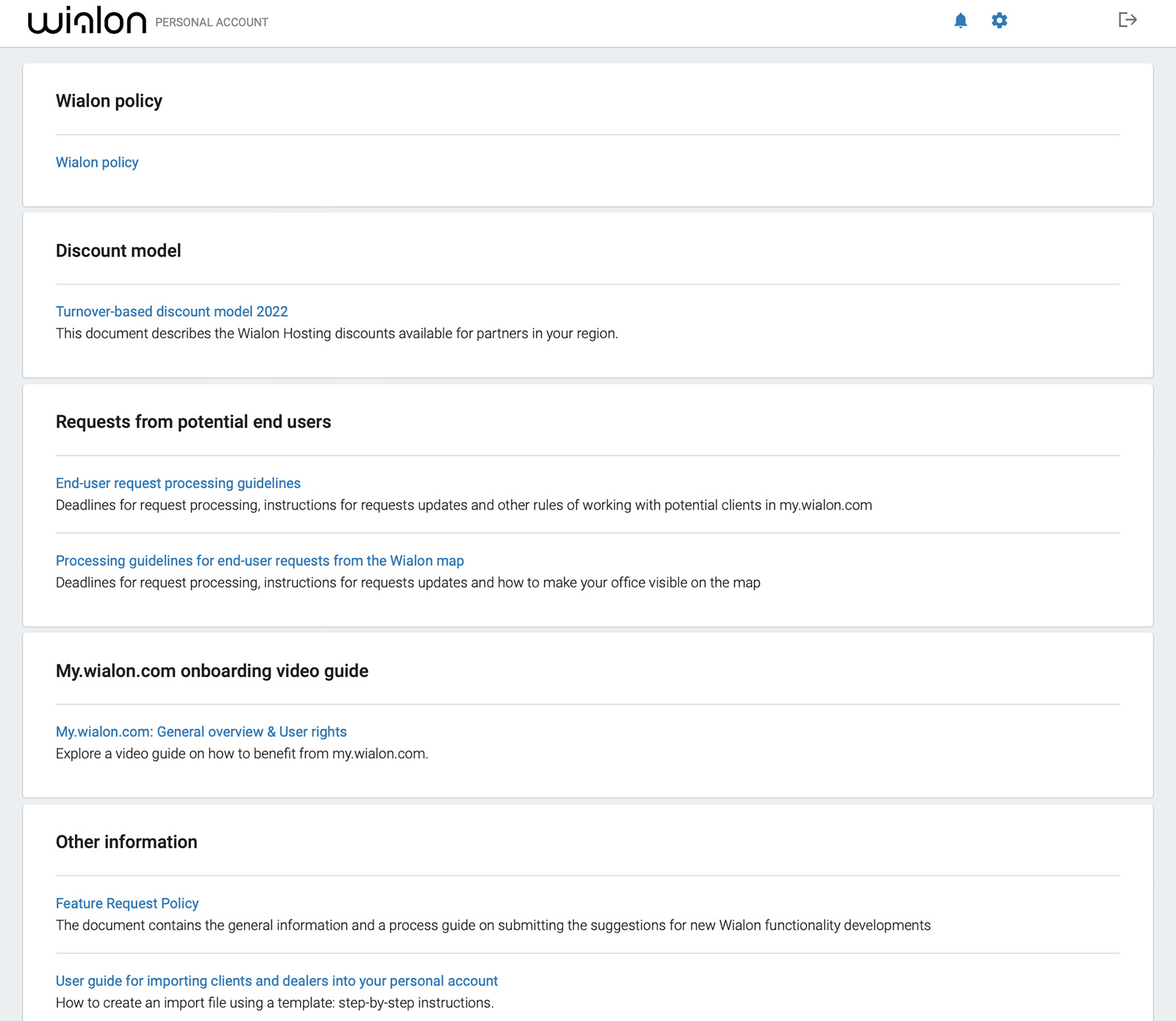This screenshot has width=1176, height=1021.
Task: Click the Other information section heading
Action: click(x=126, y=842)
